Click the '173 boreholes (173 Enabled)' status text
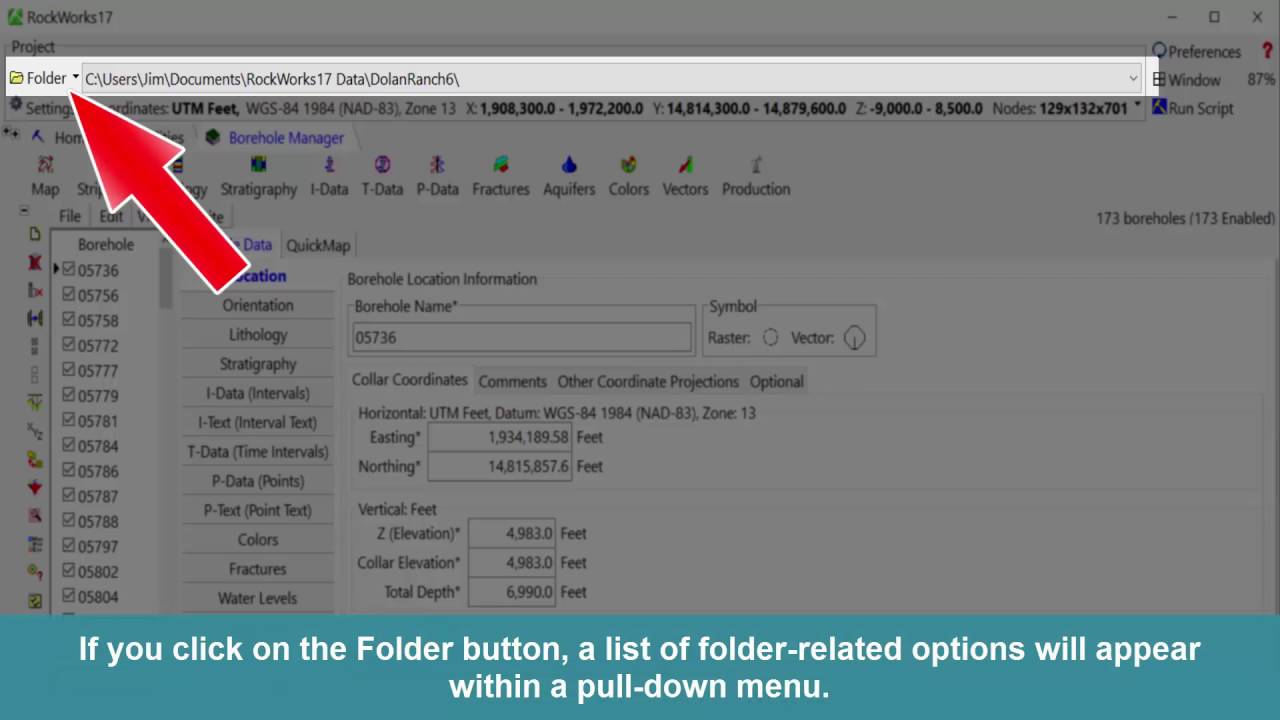This screenshot has width=1280, height=720. tap(1185, 218)
